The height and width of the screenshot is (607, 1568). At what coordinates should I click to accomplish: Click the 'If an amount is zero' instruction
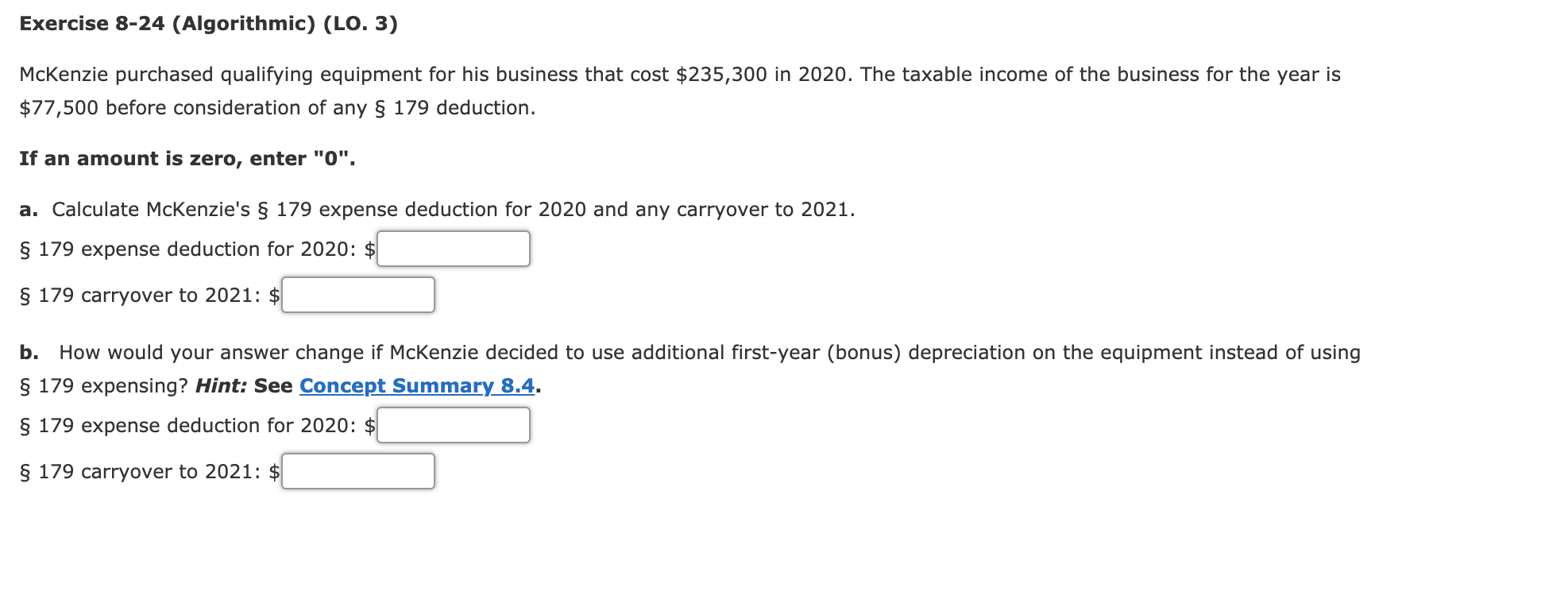(x=187, y=159)
